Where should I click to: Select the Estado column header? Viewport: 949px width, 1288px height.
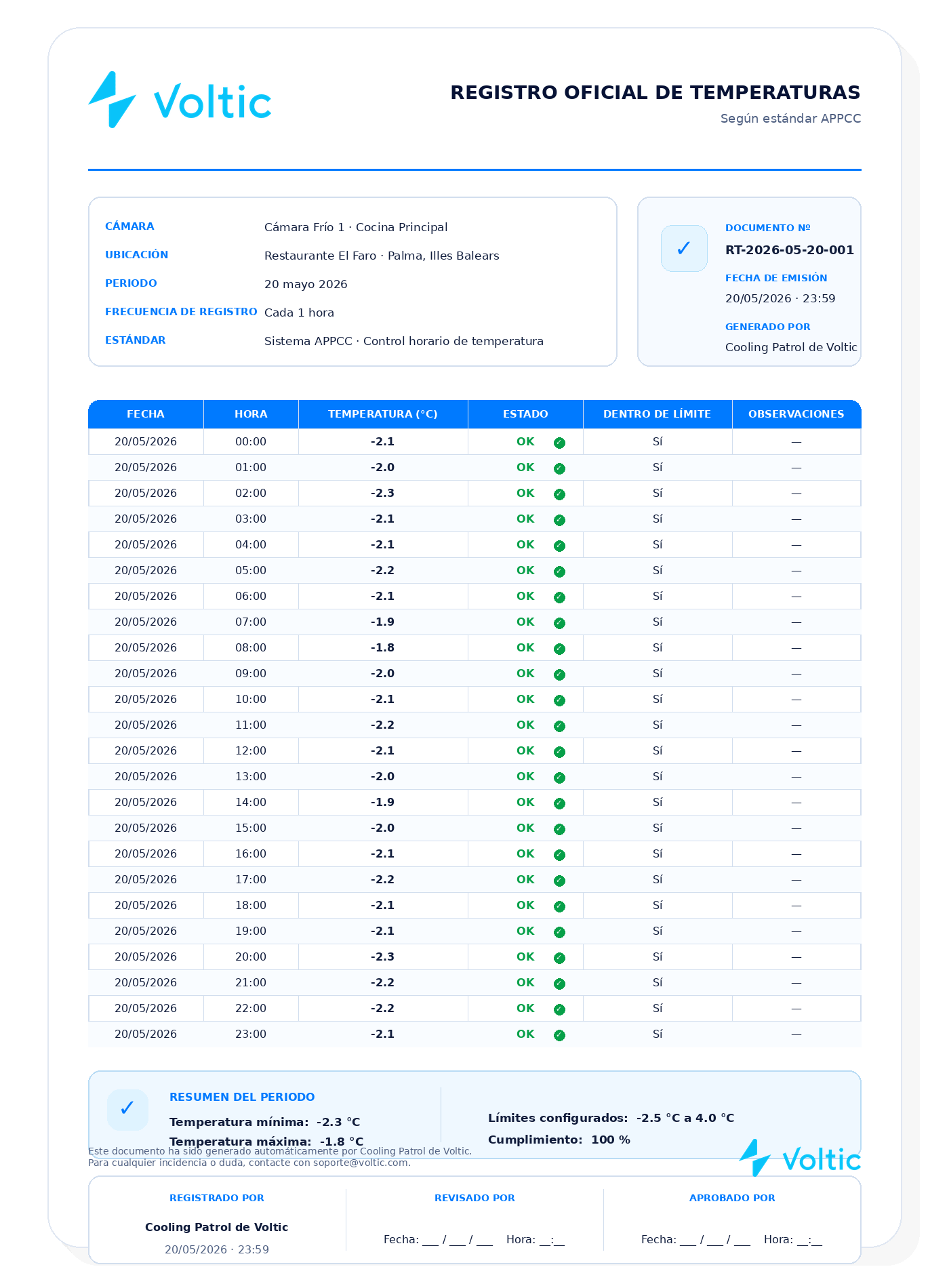[525, 414]
